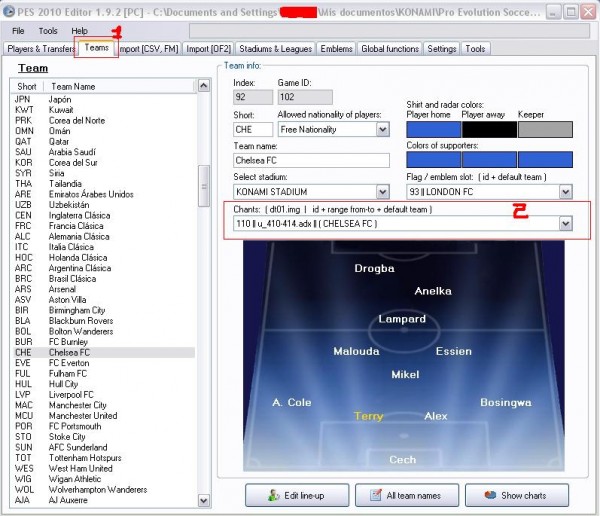
Task: Select Emiratos Árabes Unidos team row
Action: tap(104, 194)
